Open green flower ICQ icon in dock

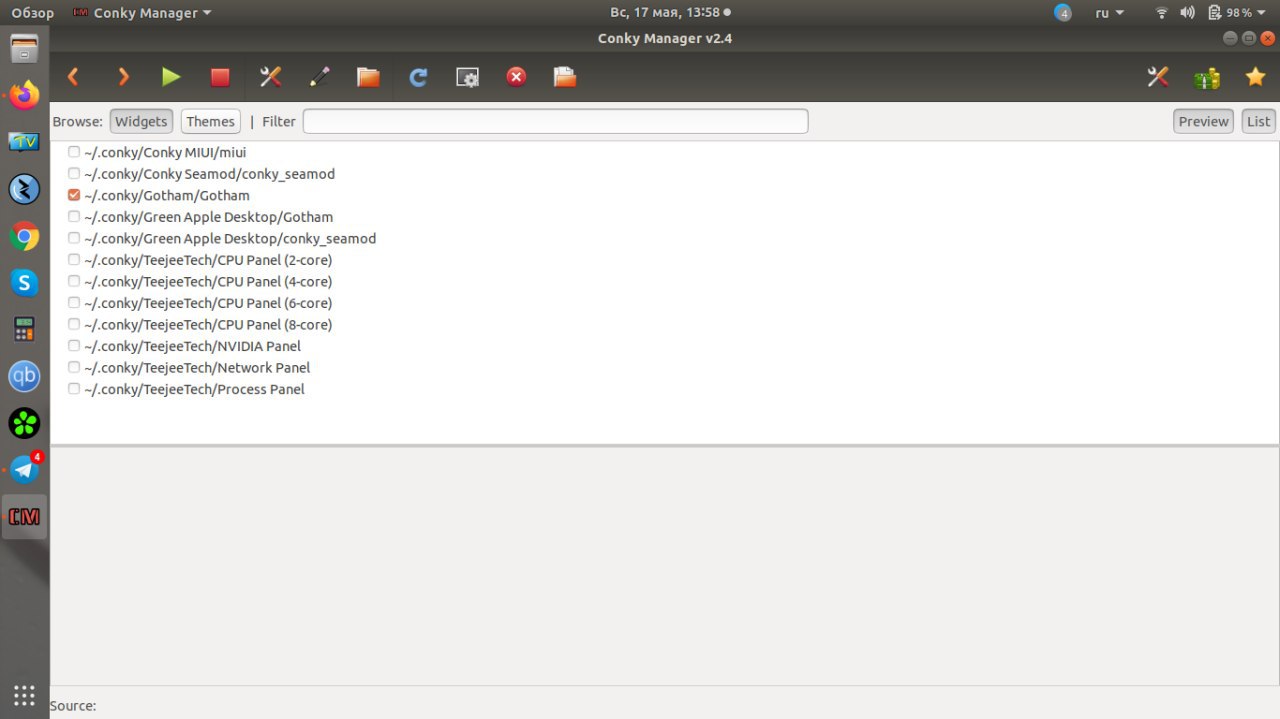click(x=24, y=423)
